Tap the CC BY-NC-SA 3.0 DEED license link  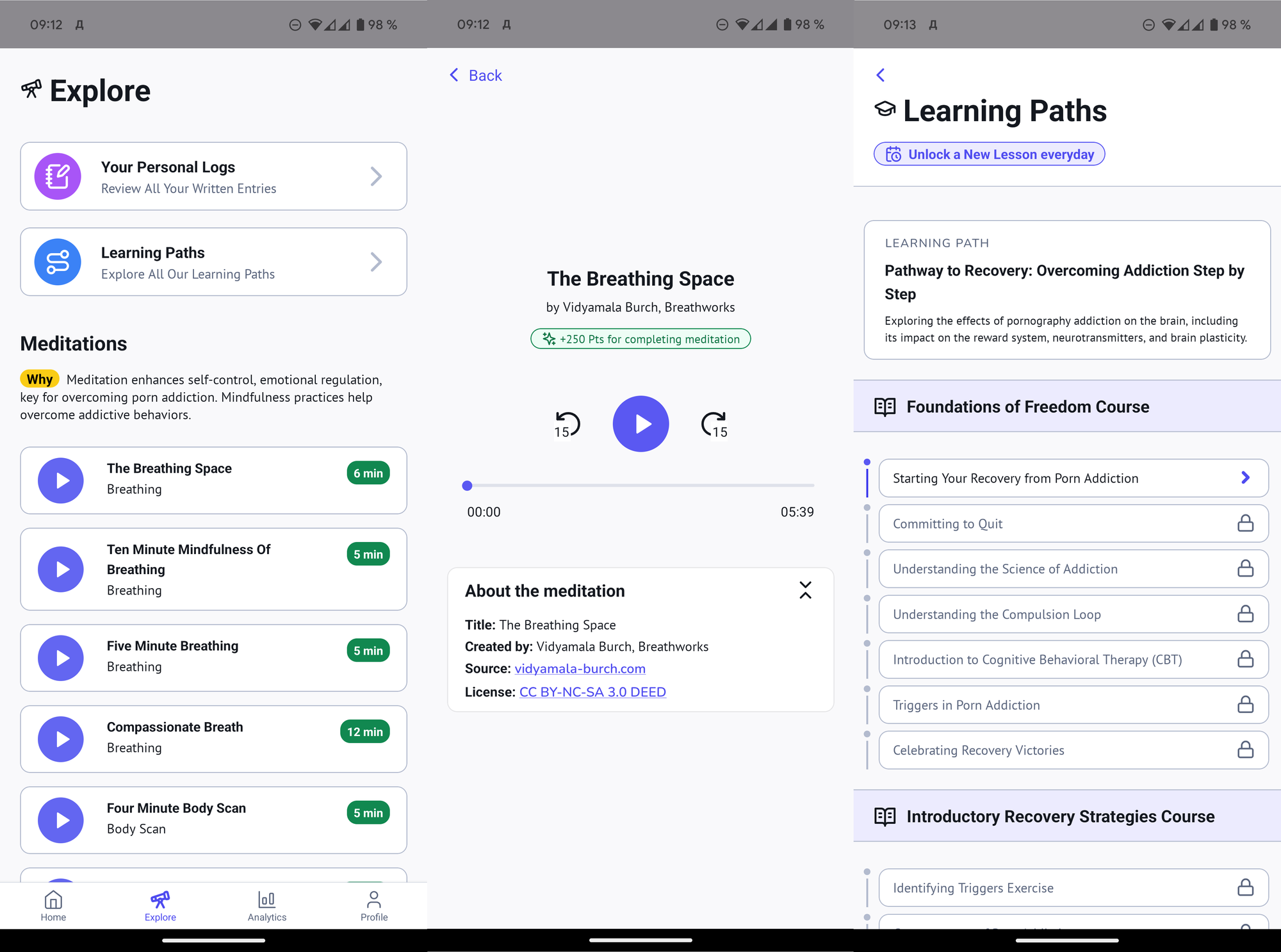point(592,691)
